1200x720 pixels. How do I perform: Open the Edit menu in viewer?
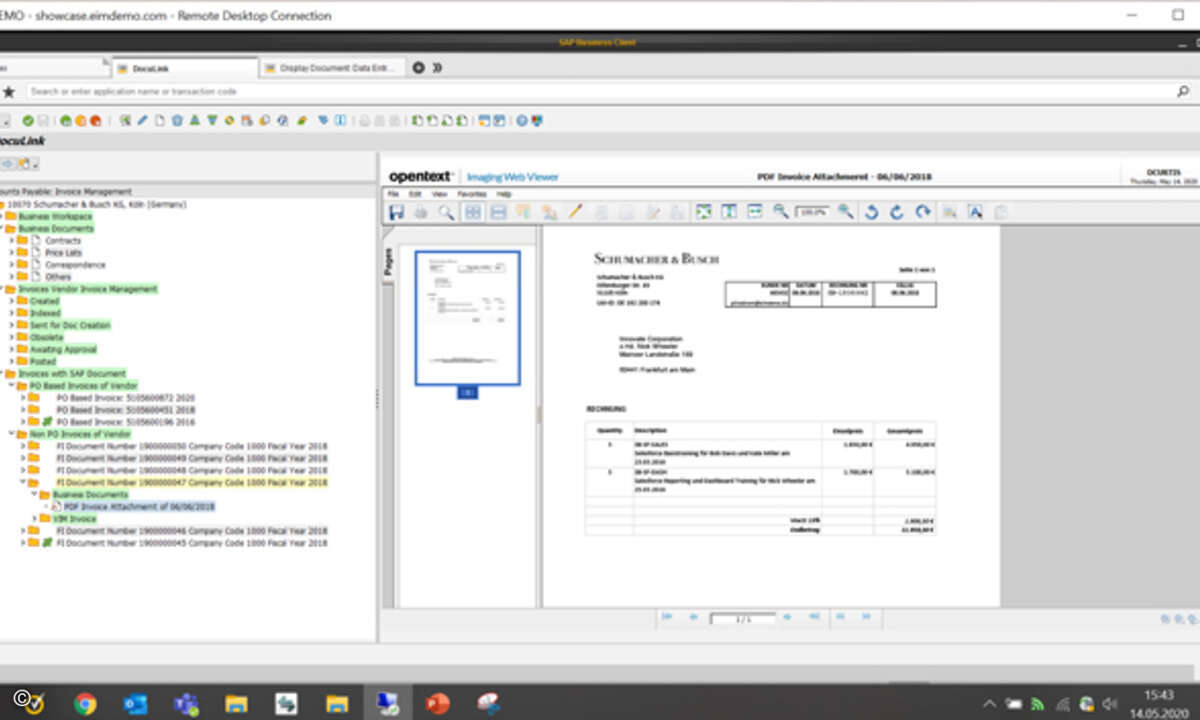click(x=414, y=193)
